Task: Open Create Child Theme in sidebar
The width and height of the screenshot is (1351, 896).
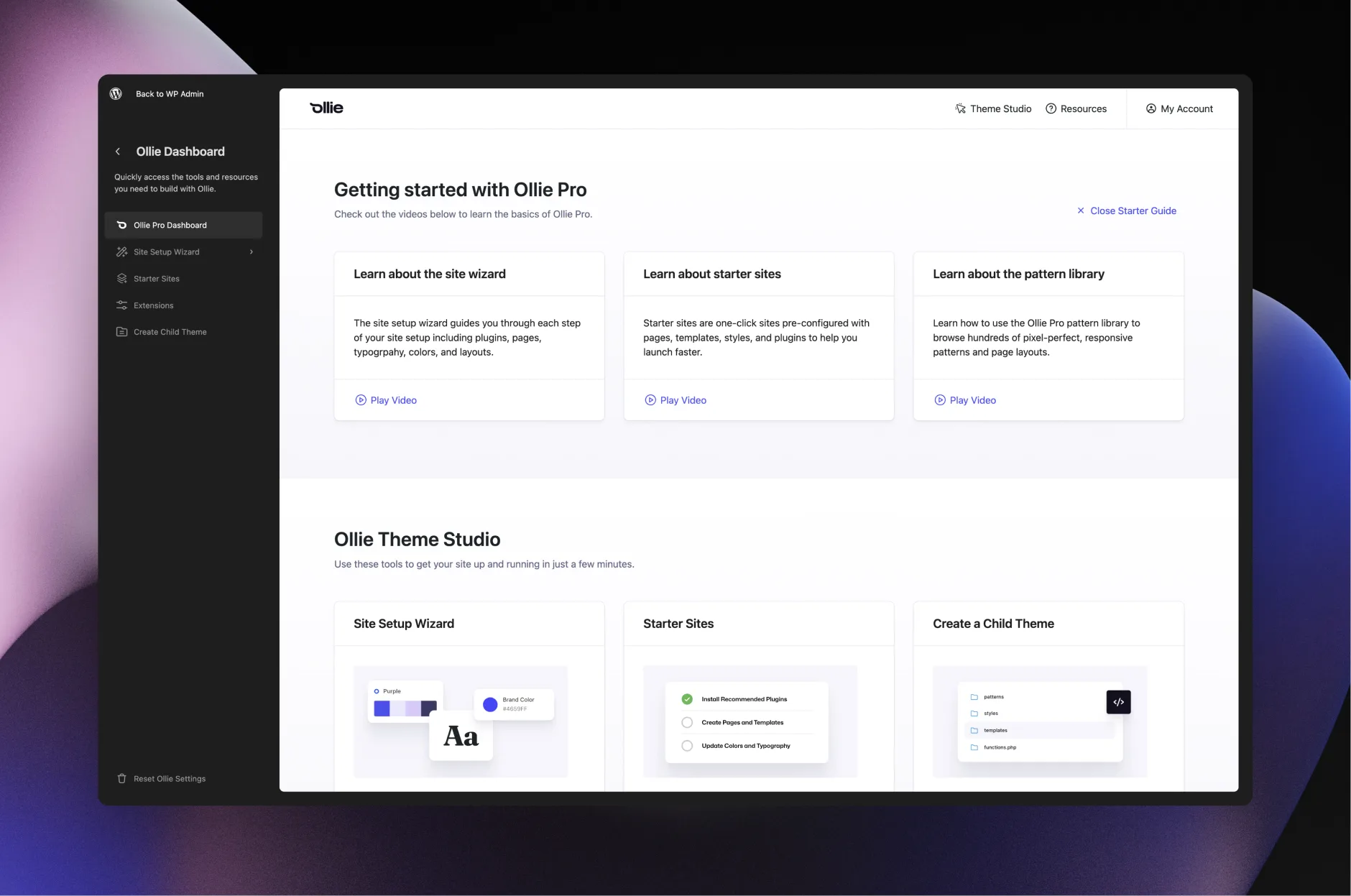Action: tap(170, 332)
